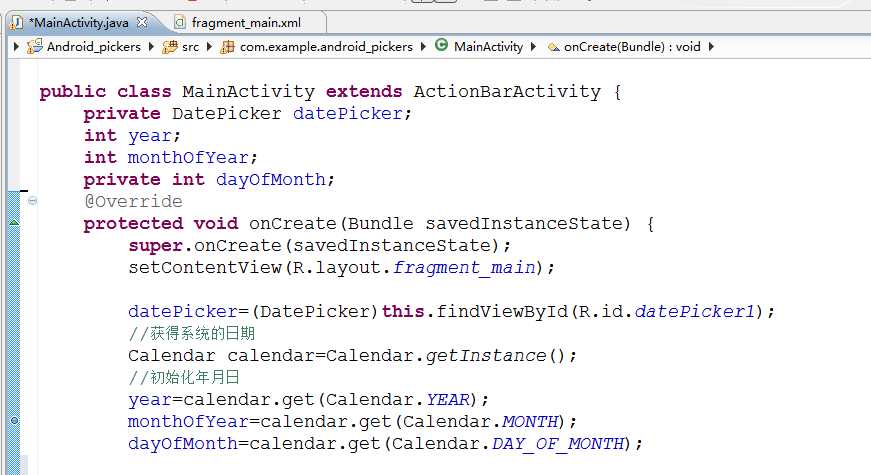Click the datePicker field declaration
This screenshot has height=475, width=871.
tap(348, 113)
